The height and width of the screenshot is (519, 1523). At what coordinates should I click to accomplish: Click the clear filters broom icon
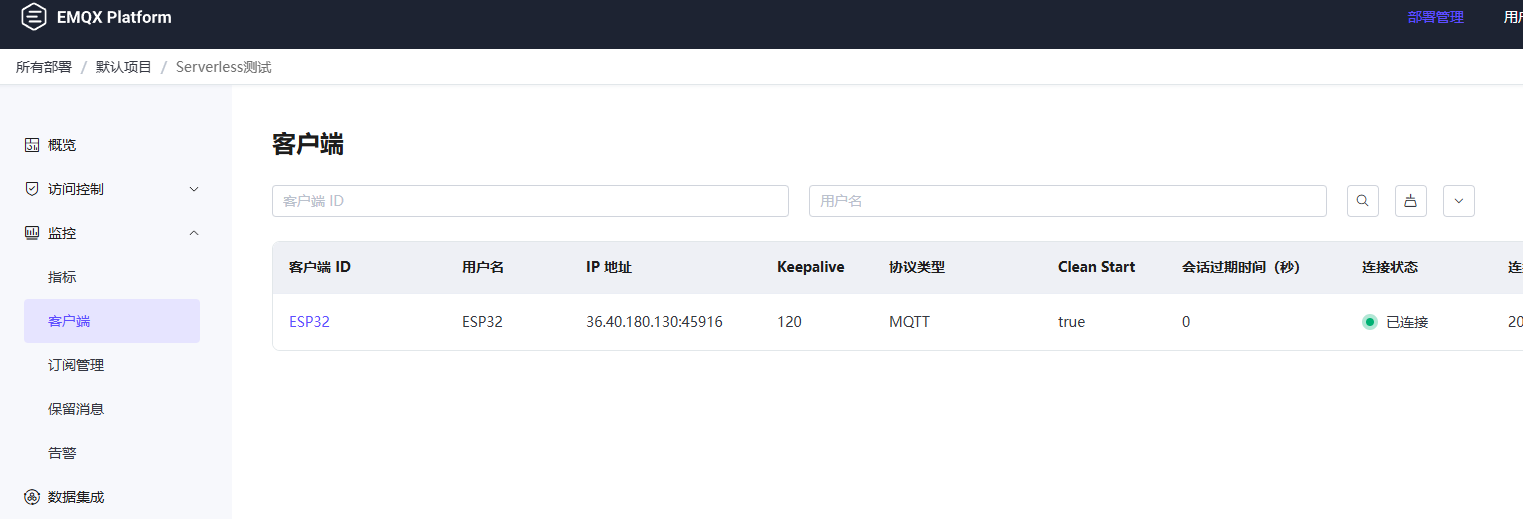(x=1410, y=201)
